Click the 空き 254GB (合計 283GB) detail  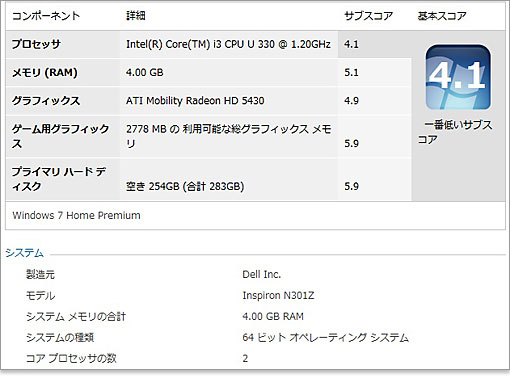pos(185,186)
